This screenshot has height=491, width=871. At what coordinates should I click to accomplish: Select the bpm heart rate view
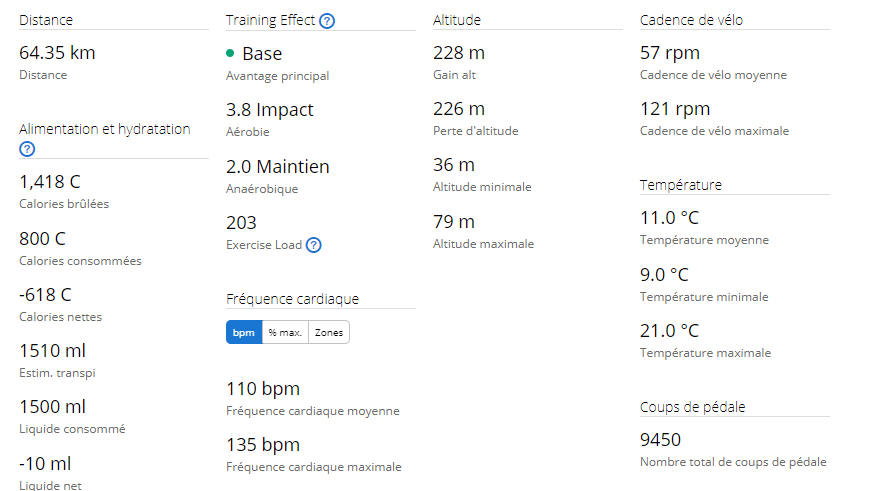pyautogui.click(x=244, y=332)
